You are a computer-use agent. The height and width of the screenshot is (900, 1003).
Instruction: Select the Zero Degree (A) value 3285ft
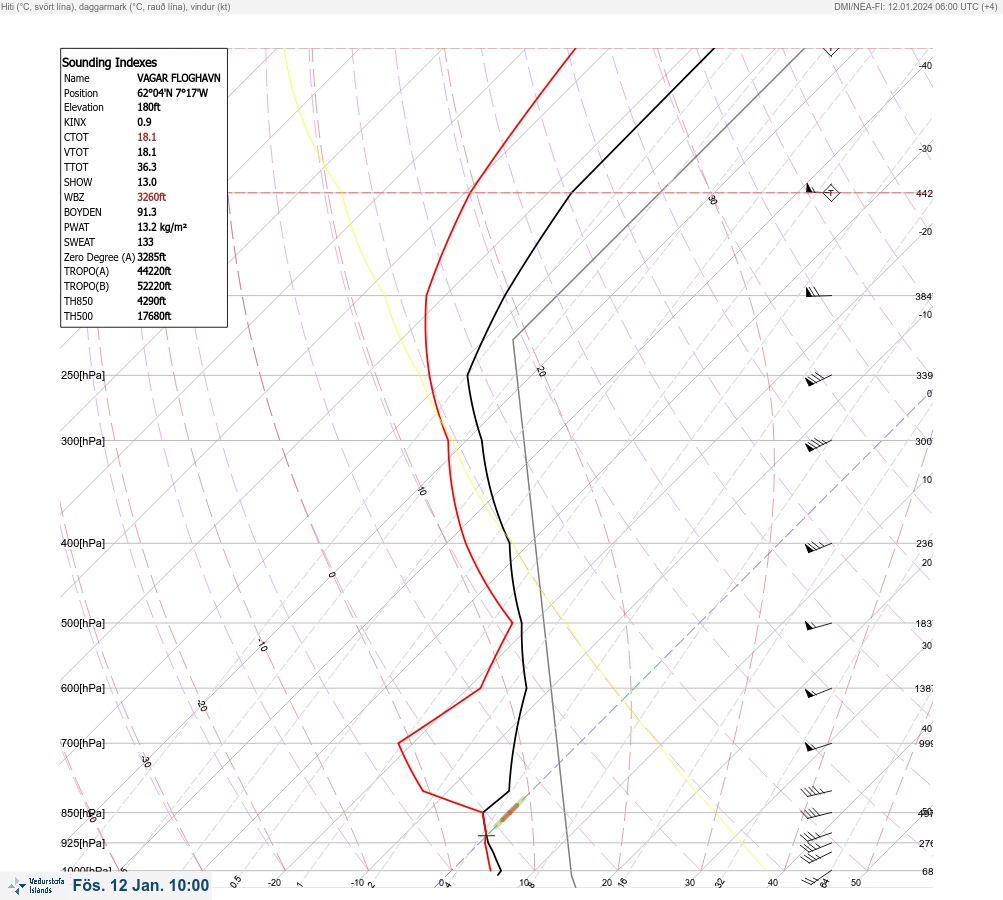tap(152, 257)
